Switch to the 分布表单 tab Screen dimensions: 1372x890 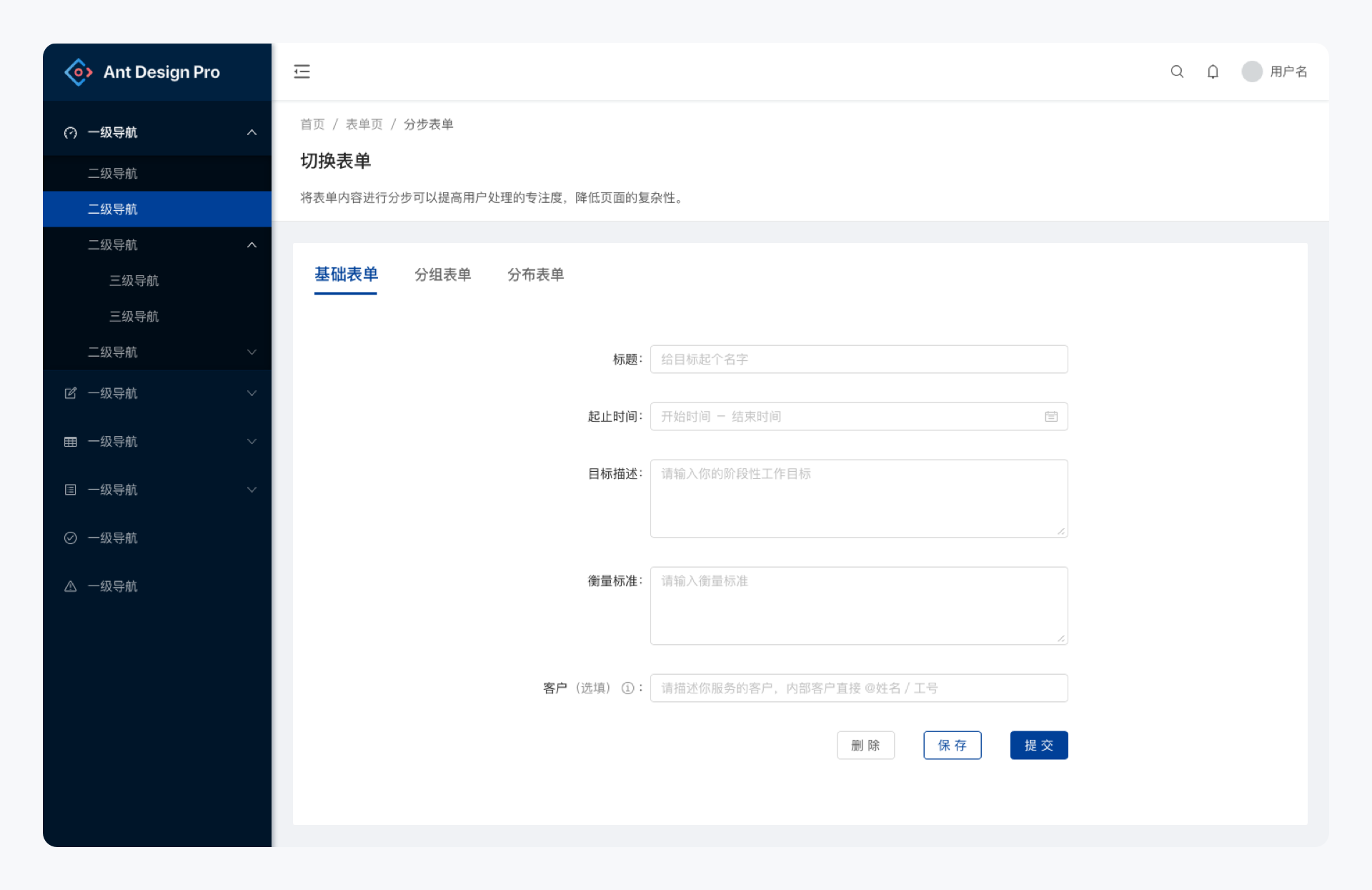coord(535,275)
